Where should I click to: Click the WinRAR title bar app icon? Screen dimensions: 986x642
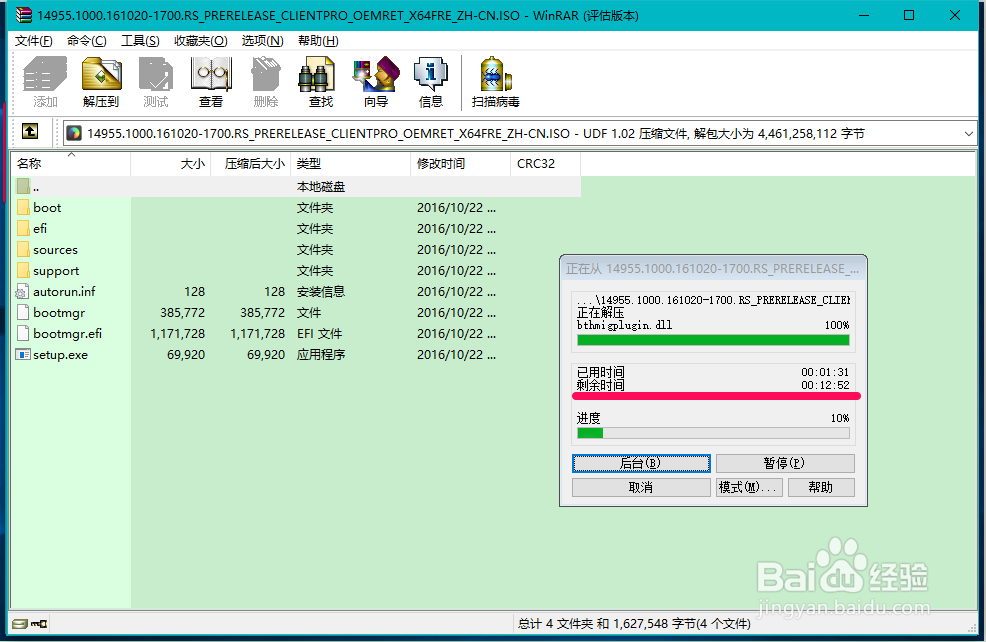[x=23, y=14]
